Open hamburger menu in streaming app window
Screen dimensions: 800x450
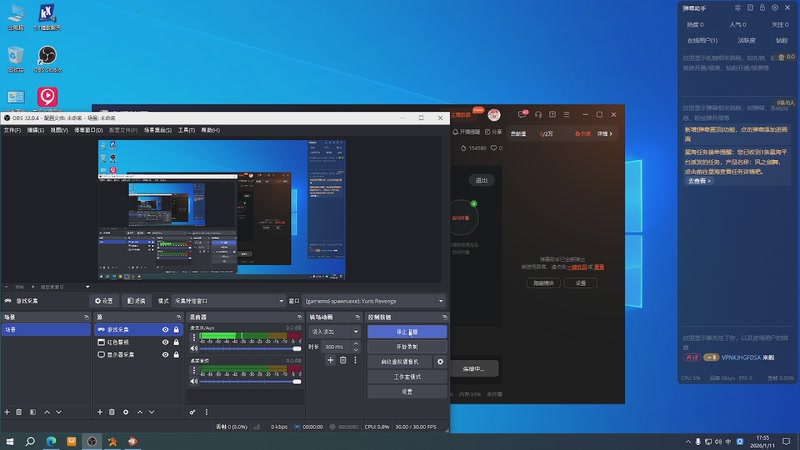[567, 115]
